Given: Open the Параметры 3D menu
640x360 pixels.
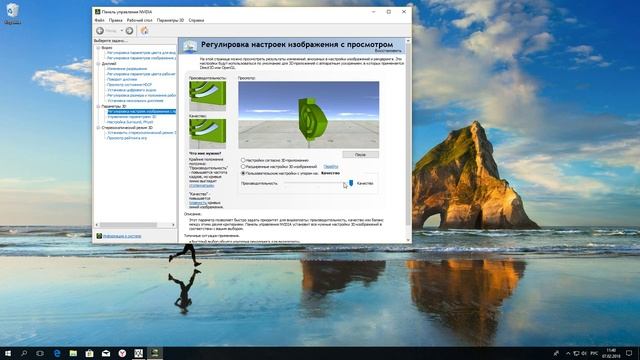Looking at the screenshot, I should click(x=170, y=20).
